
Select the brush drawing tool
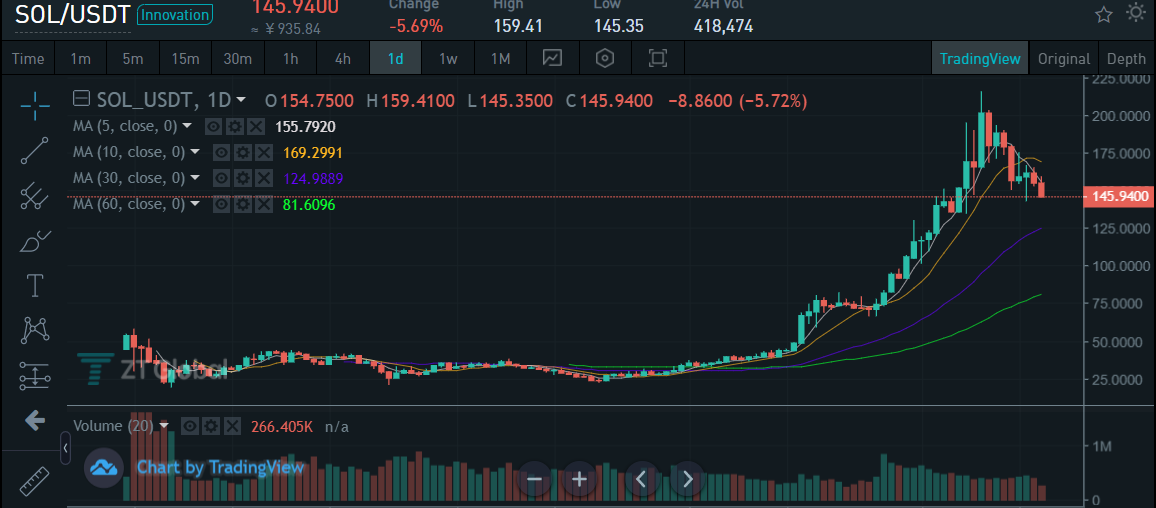click(35, 240)
